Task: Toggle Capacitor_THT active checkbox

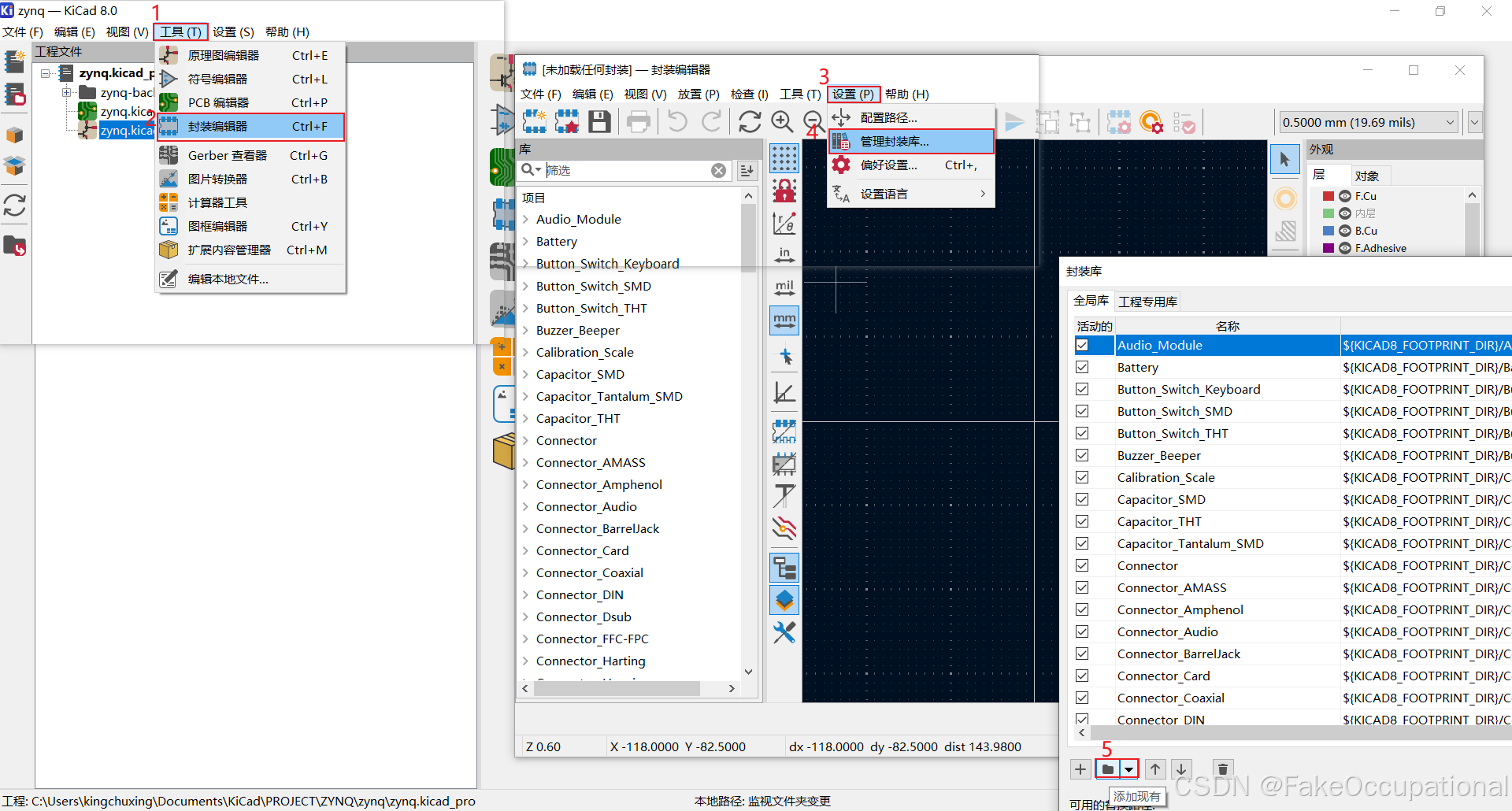Action: pos(1082,521)
